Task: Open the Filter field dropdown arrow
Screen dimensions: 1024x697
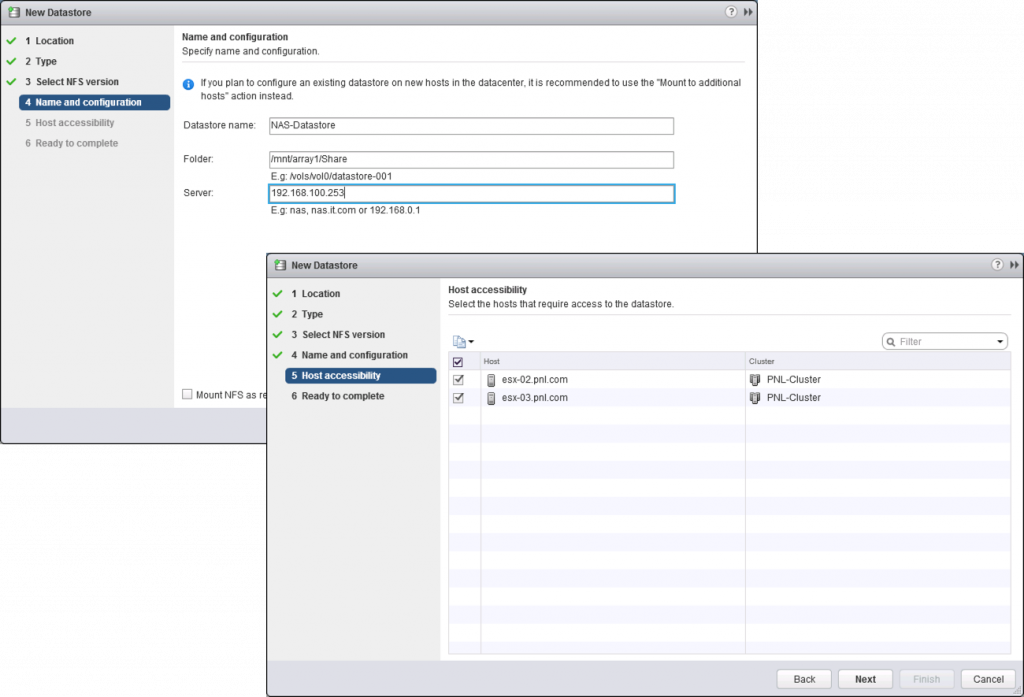Action: click(1000, 341)
